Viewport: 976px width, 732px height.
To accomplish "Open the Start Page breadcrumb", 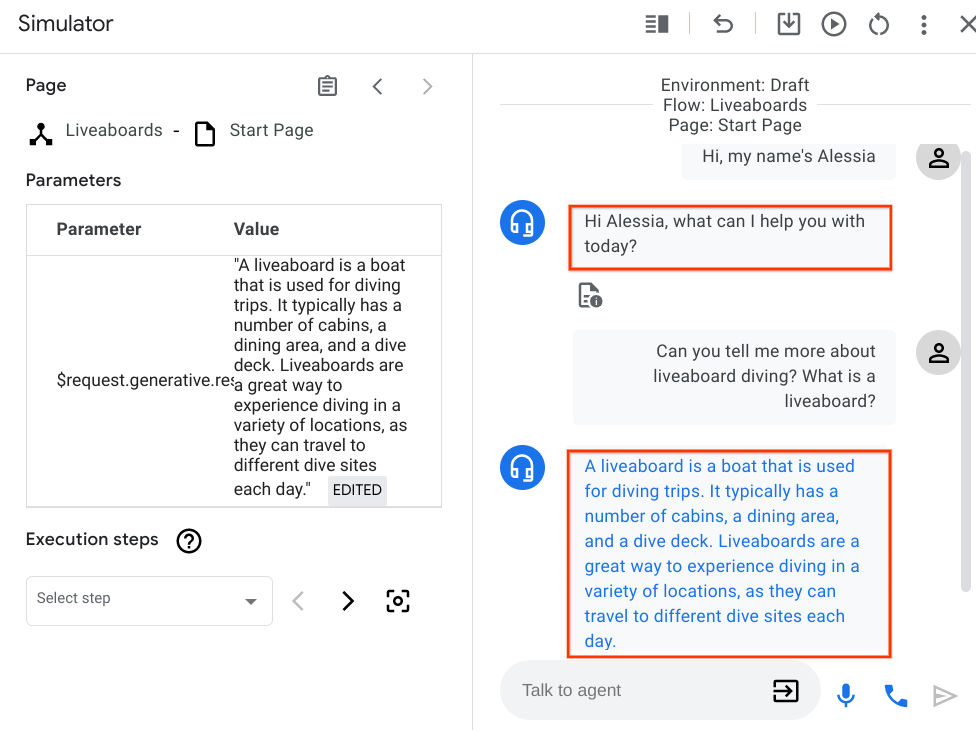I will pos(270,130).
